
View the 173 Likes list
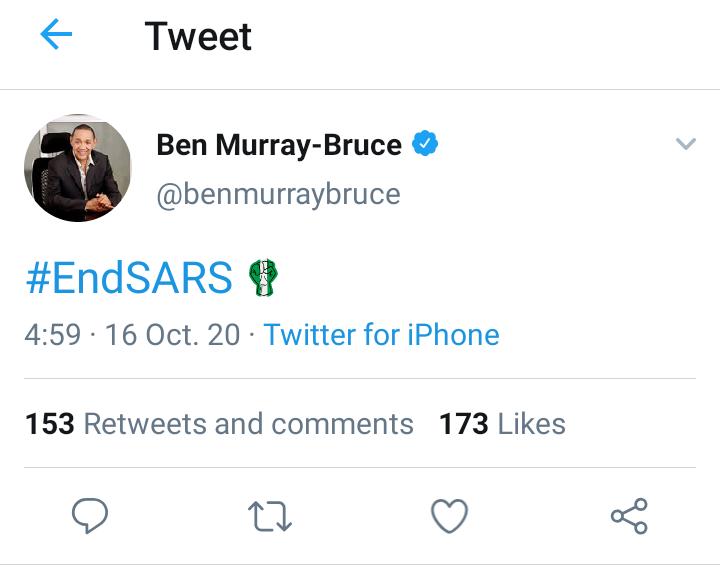(x=502, y=423)
